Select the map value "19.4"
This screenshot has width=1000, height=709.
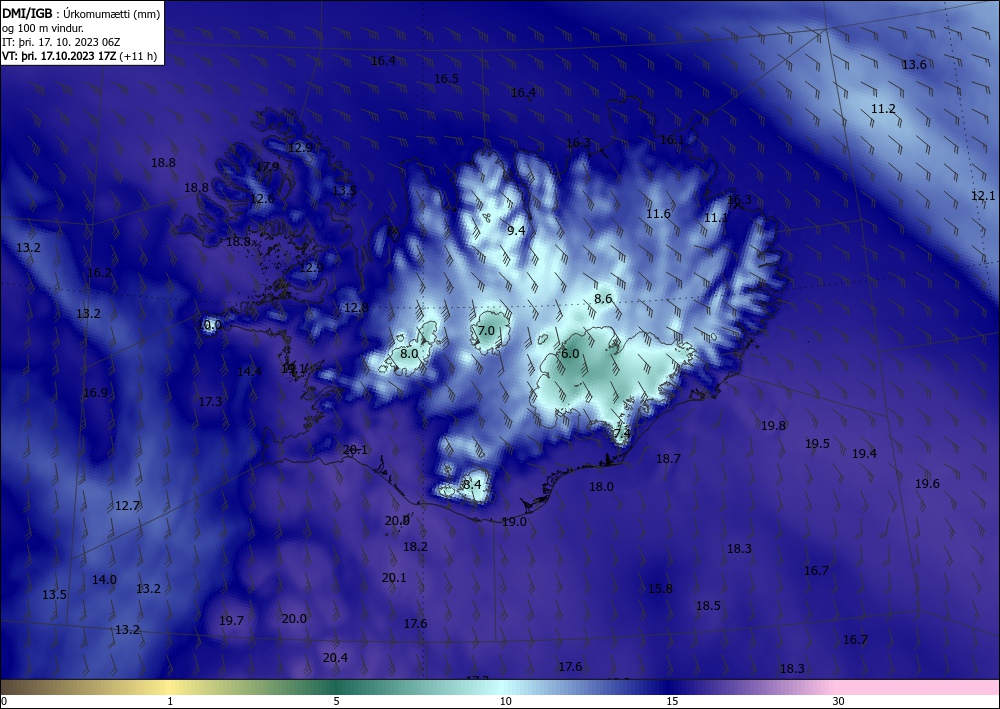(864, 453)
